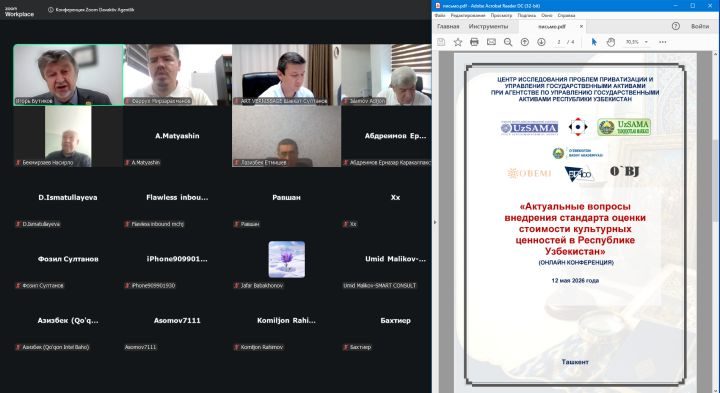The height and width of the screenshot is (393, 720).
Task: Click the red conference title text in PDF
Action: pos(575,229)
